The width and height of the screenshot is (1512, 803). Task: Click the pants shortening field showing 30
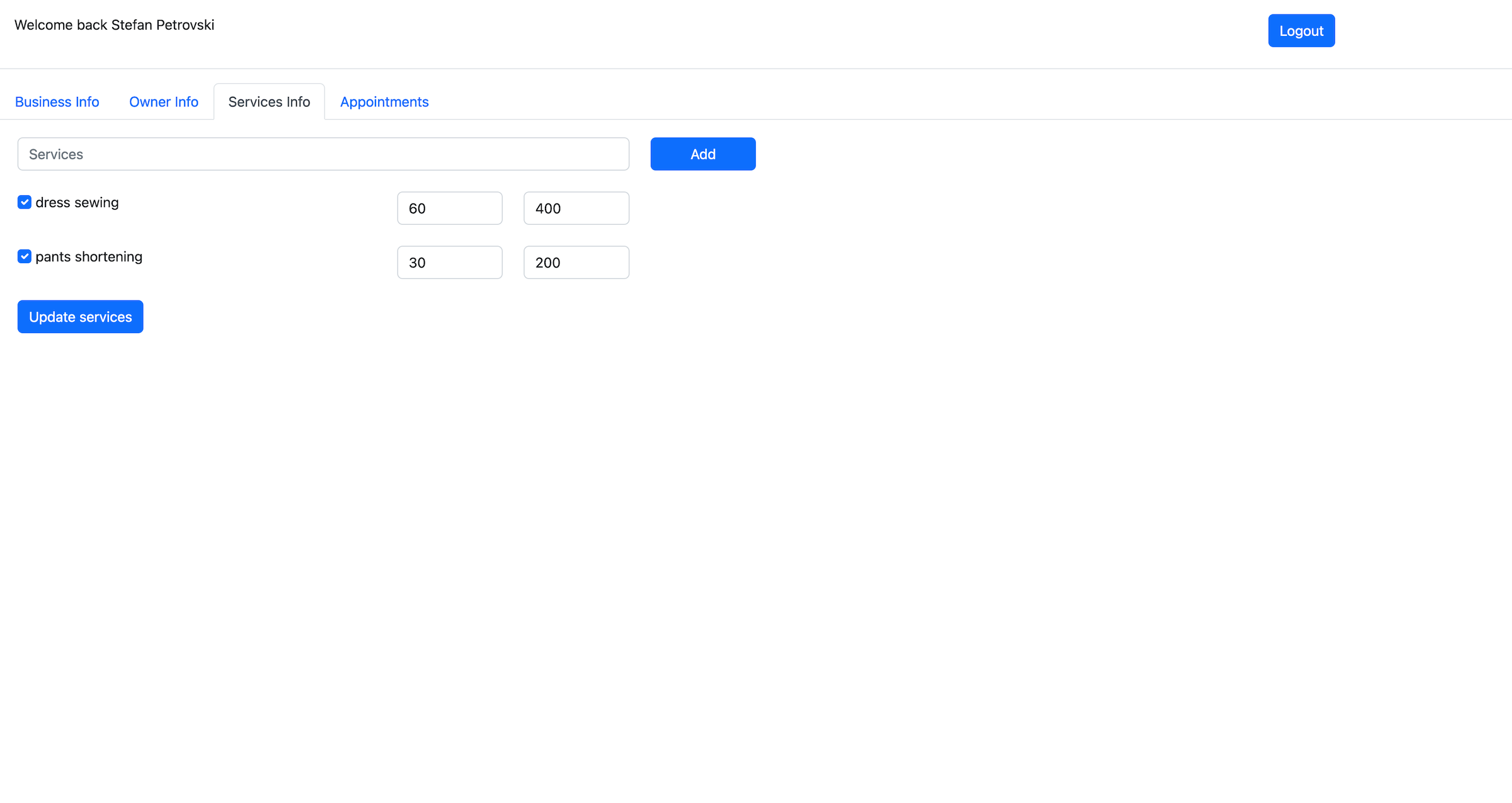click(449, 263)
